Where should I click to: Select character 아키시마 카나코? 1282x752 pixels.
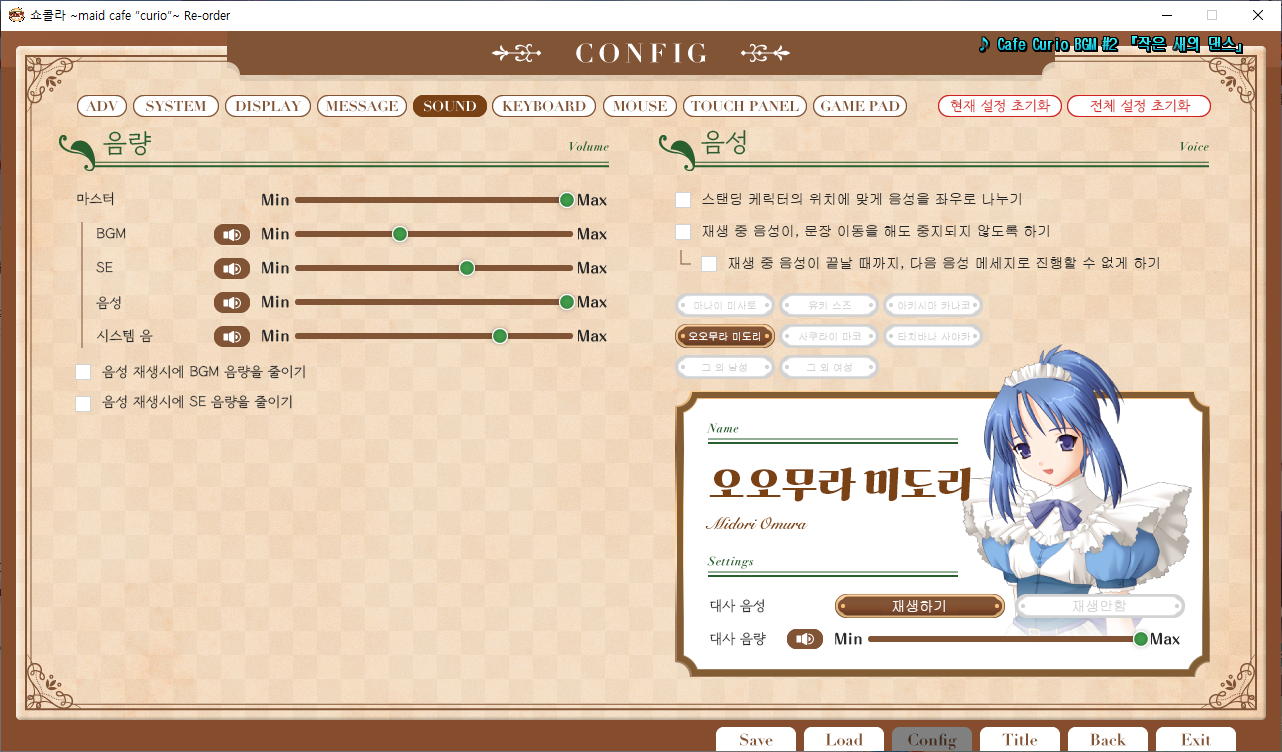(x=933, y=306)
